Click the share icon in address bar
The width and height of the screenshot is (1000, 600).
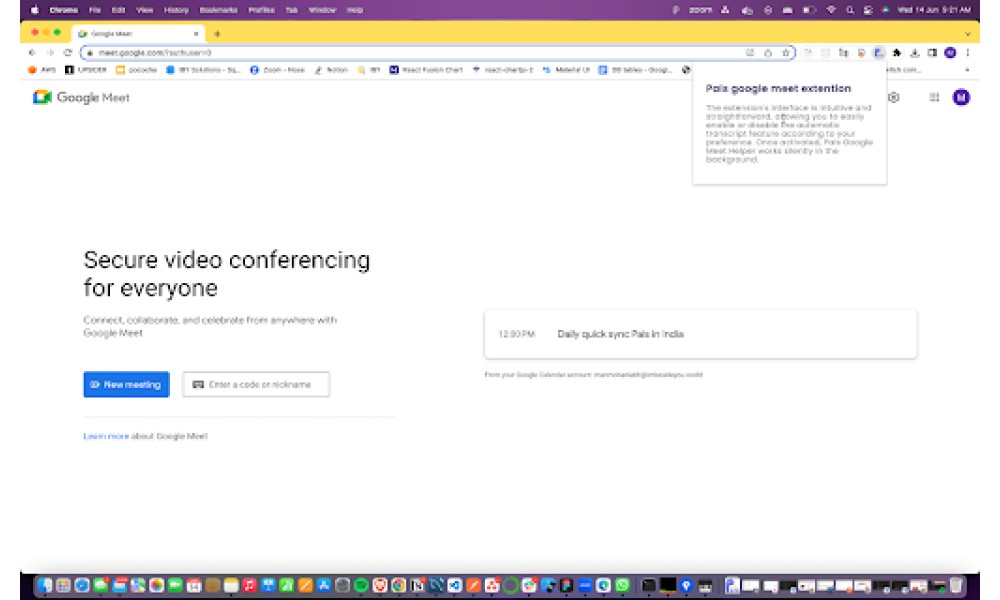tap(768, 53)
